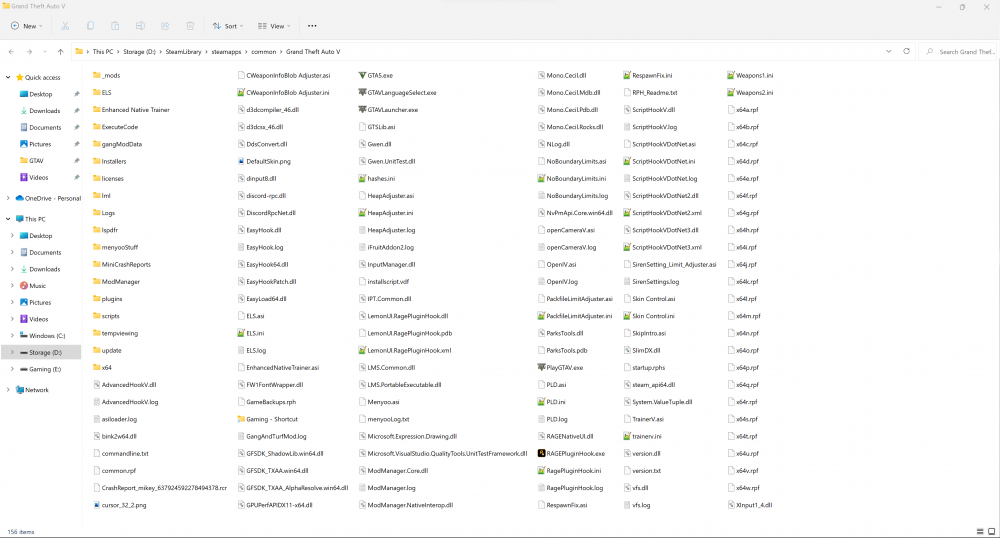The height and width of the screenshot is (538, 1000).
Task: Click the Up directory arrow
Action: pyautogui.click(x=60, y=51)
